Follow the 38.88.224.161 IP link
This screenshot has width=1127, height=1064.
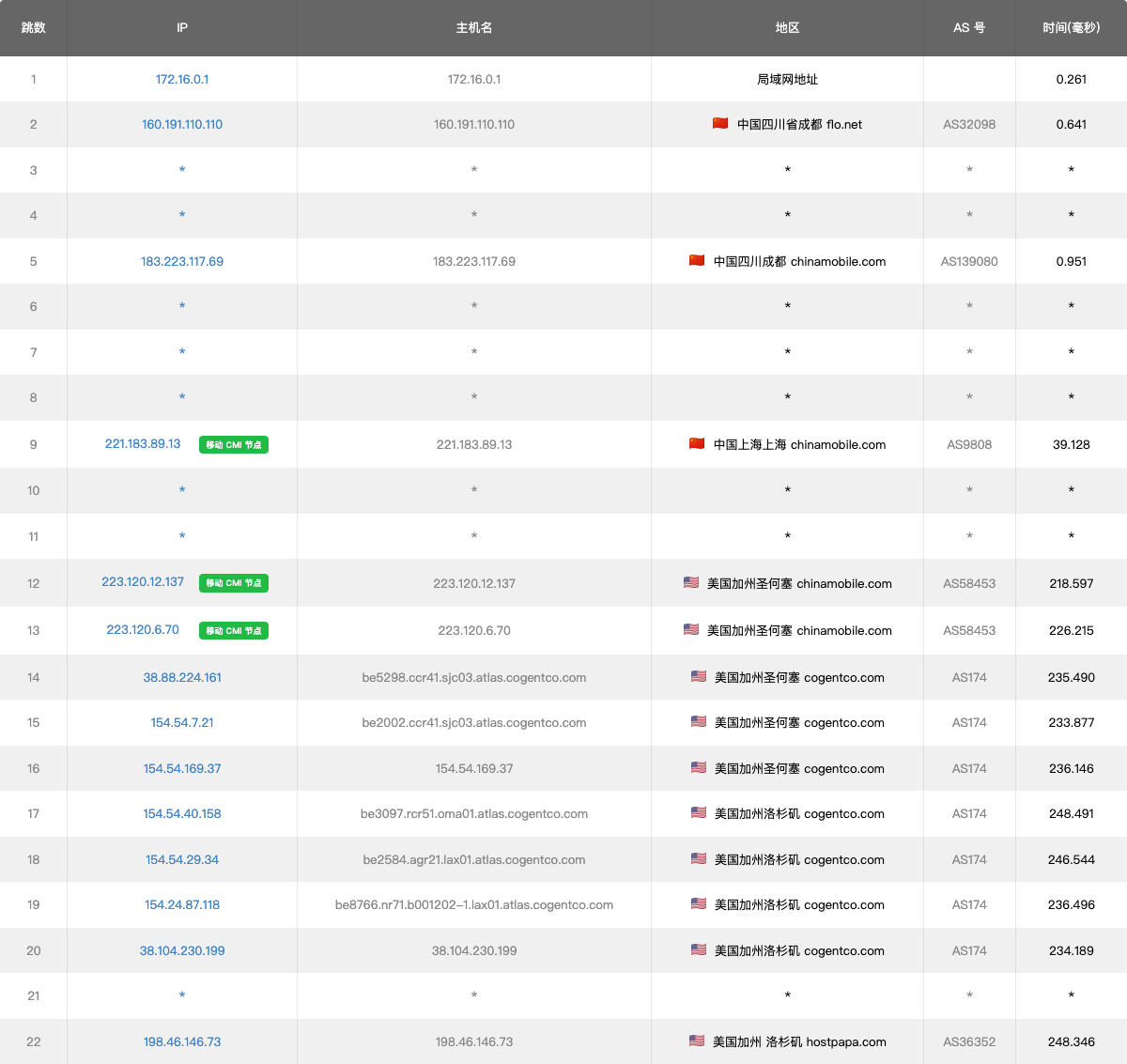pyautogui.click(x=182, y=677)
